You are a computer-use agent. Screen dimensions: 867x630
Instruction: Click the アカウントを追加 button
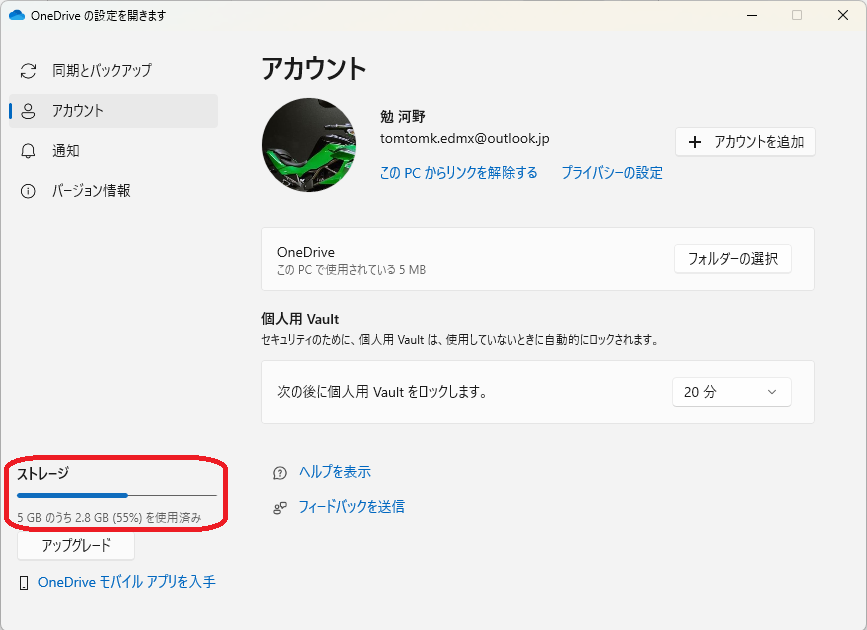745,142
